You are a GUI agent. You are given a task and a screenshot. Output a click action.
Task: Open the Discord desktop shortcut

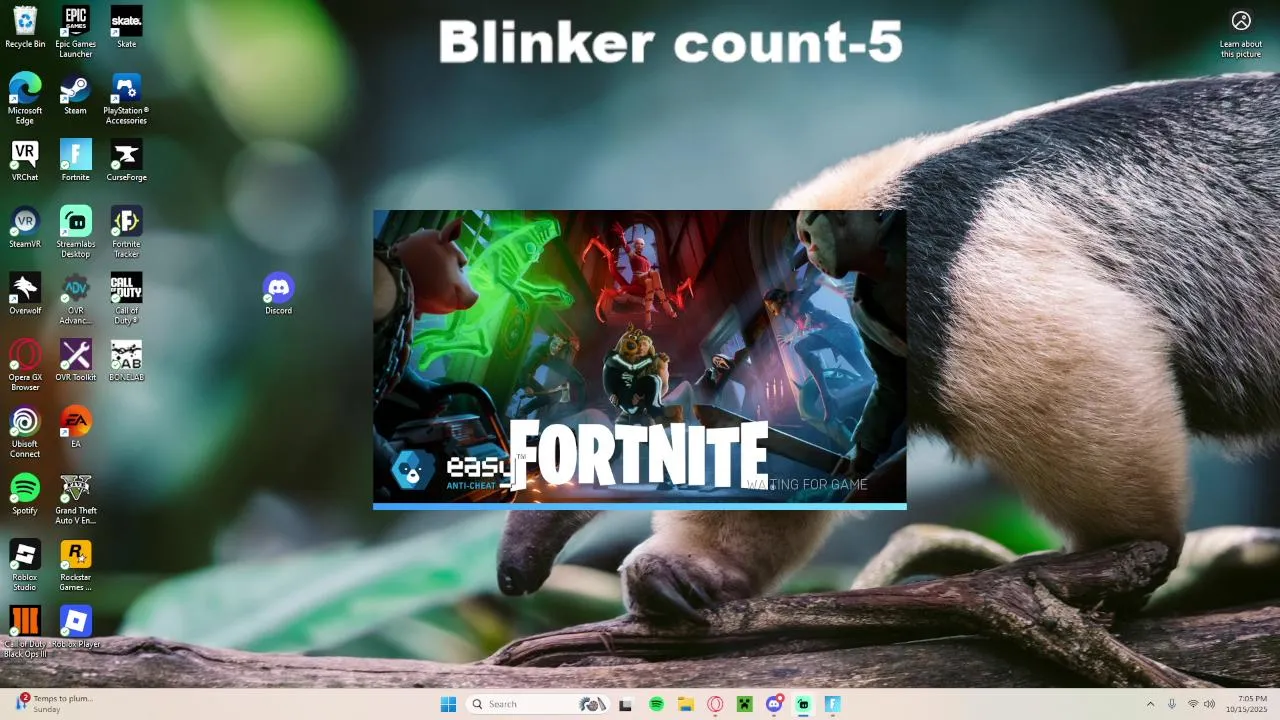(278, 294)
